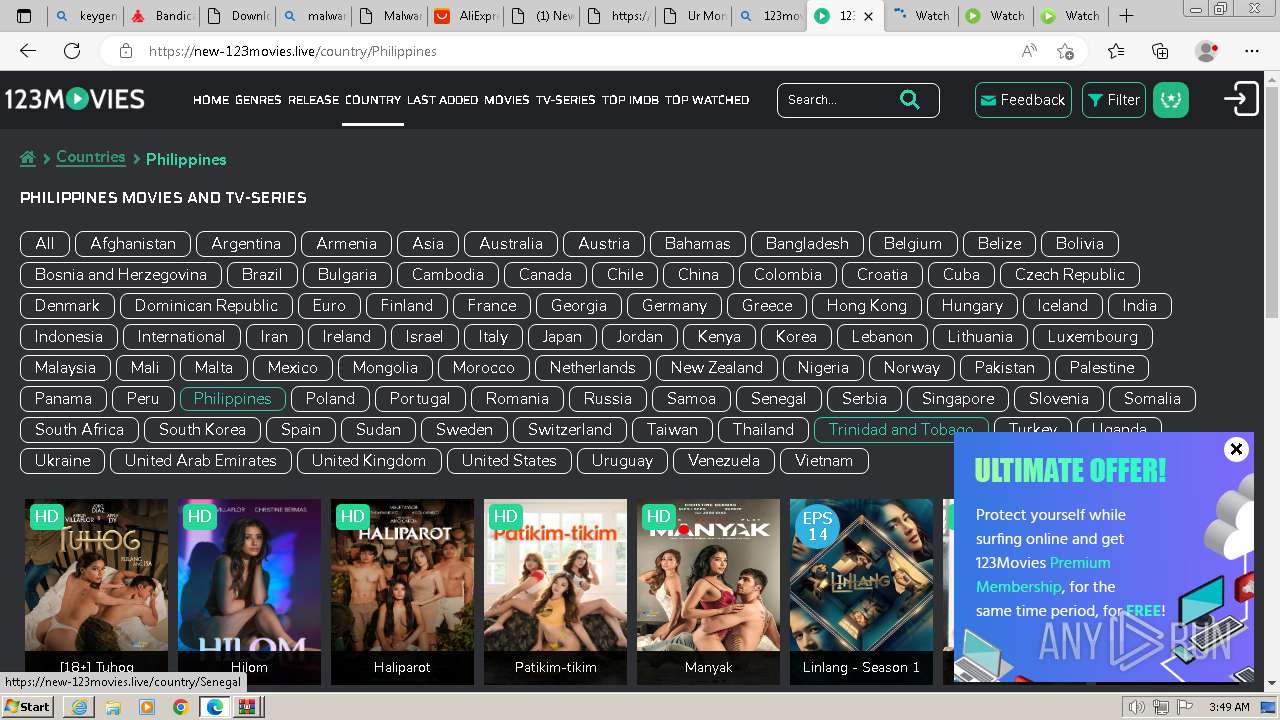Open the MOVIES menu item

tap(507, 100)
